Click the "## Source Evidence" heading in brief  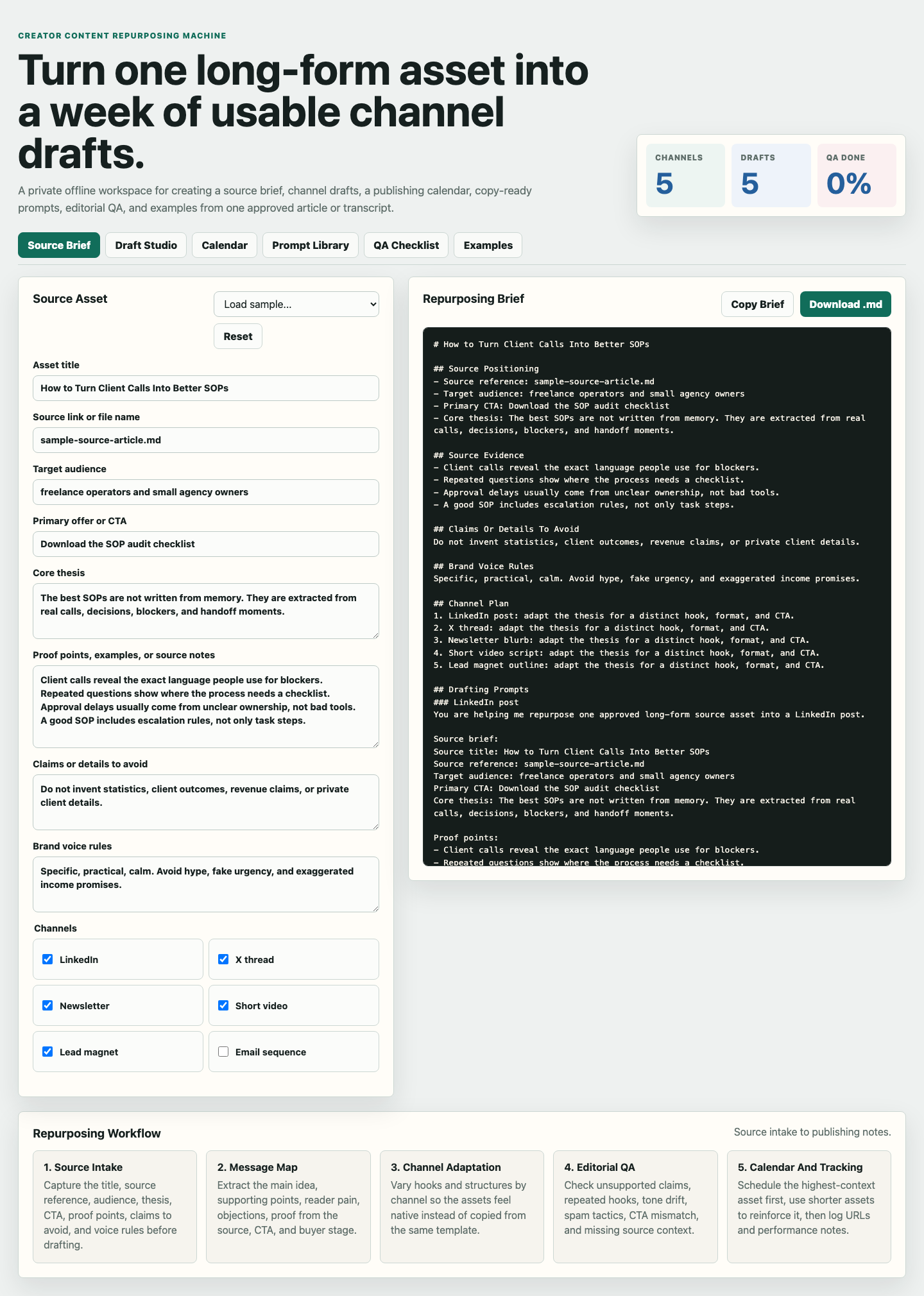[x=479, y=455]
